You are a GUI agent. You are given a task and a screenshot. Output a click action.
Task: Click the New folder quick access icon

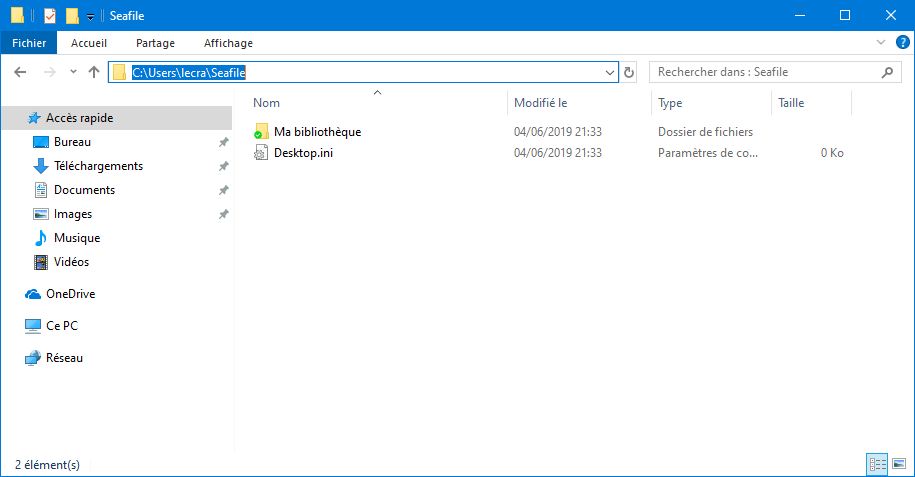tap(72, 16)
